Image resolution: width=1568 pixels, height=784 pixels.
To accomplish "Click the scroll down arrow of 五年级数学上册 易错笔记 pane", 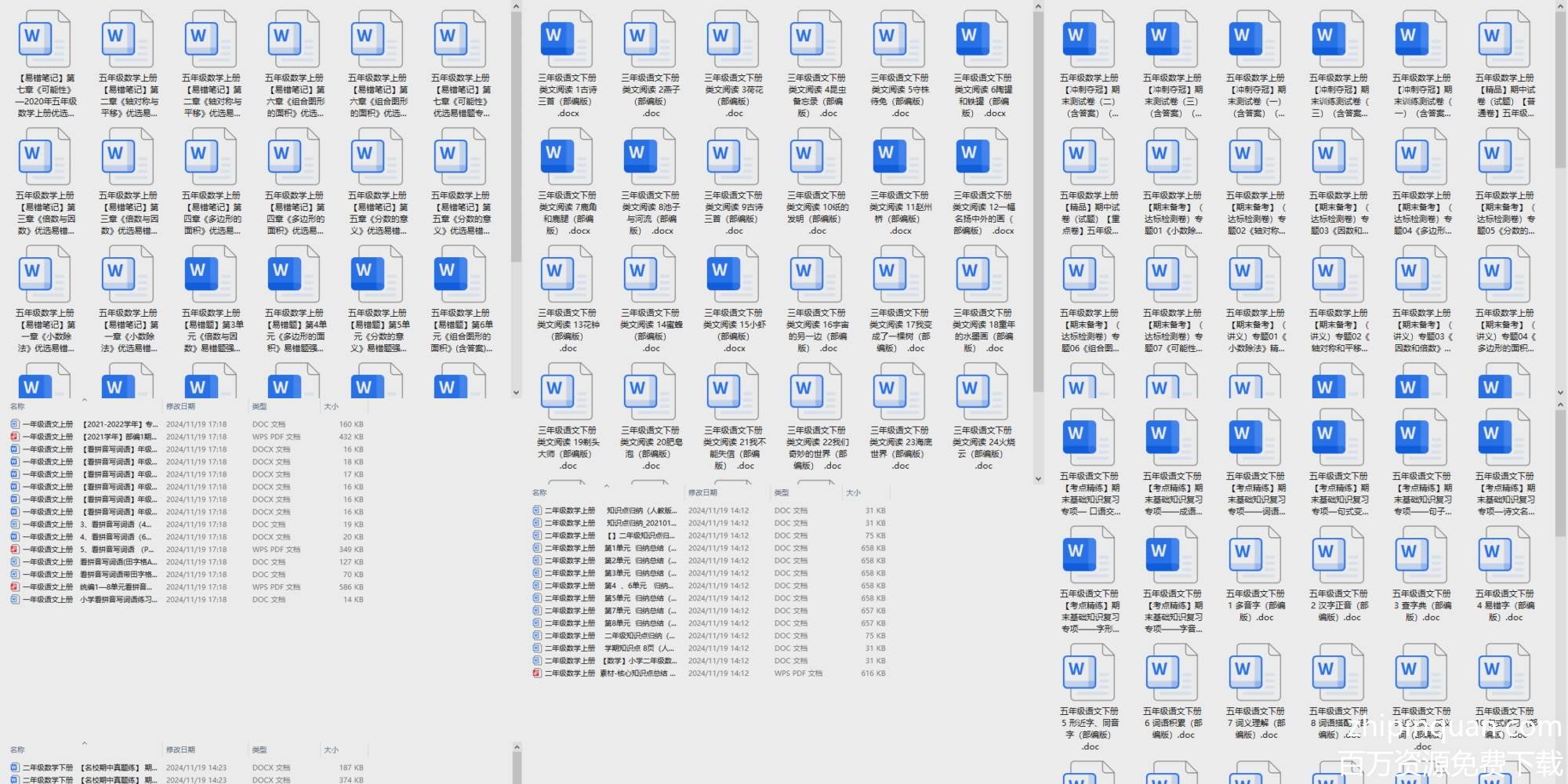I will point(516,393).
